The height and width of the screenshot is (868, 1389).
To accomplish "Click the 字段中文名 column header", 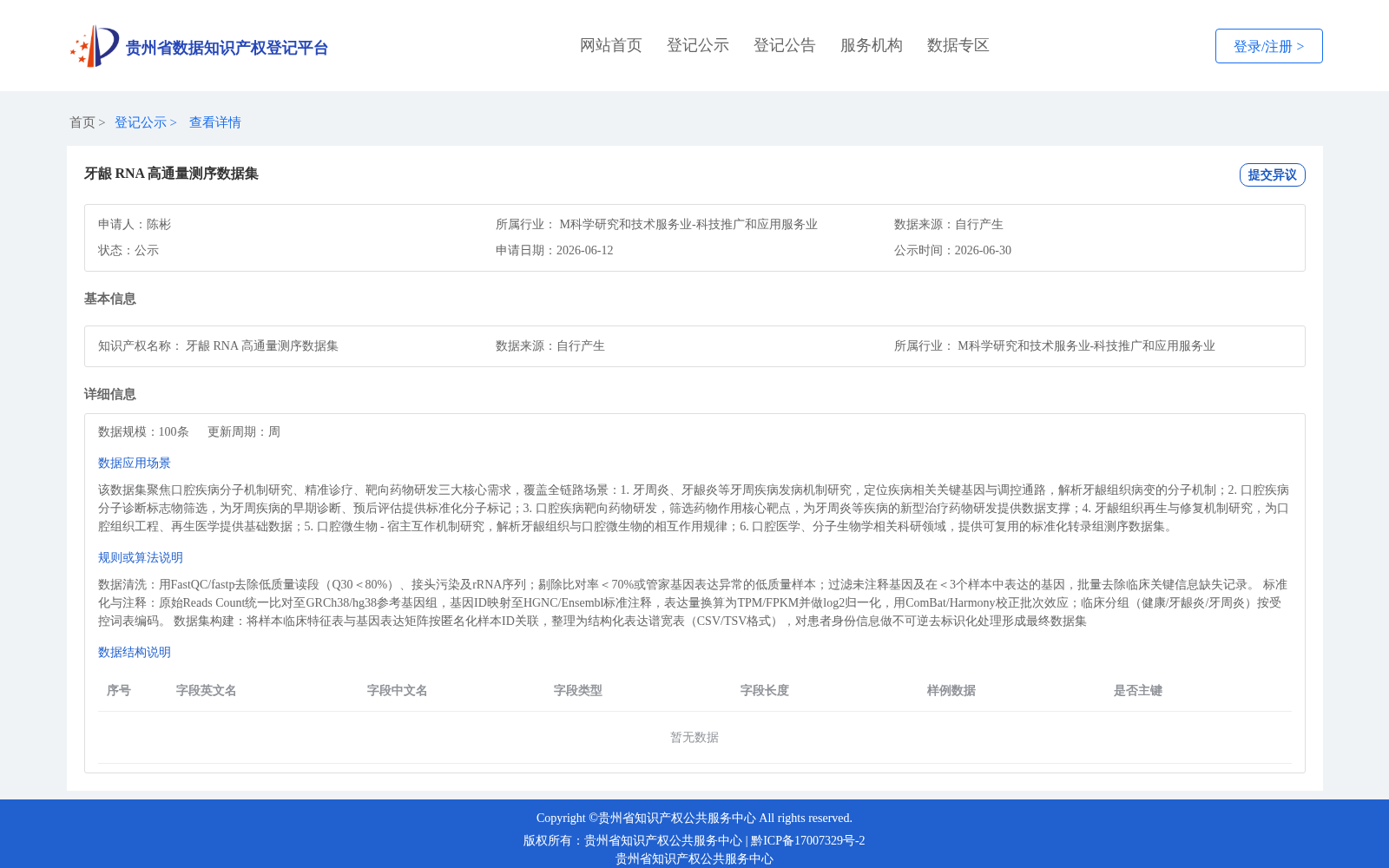I will coord(398,690).
